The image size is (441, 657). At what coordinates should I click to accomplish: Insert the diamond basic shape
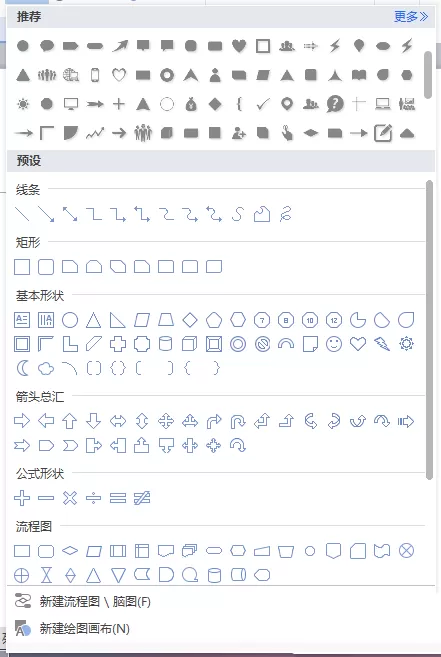190,321
